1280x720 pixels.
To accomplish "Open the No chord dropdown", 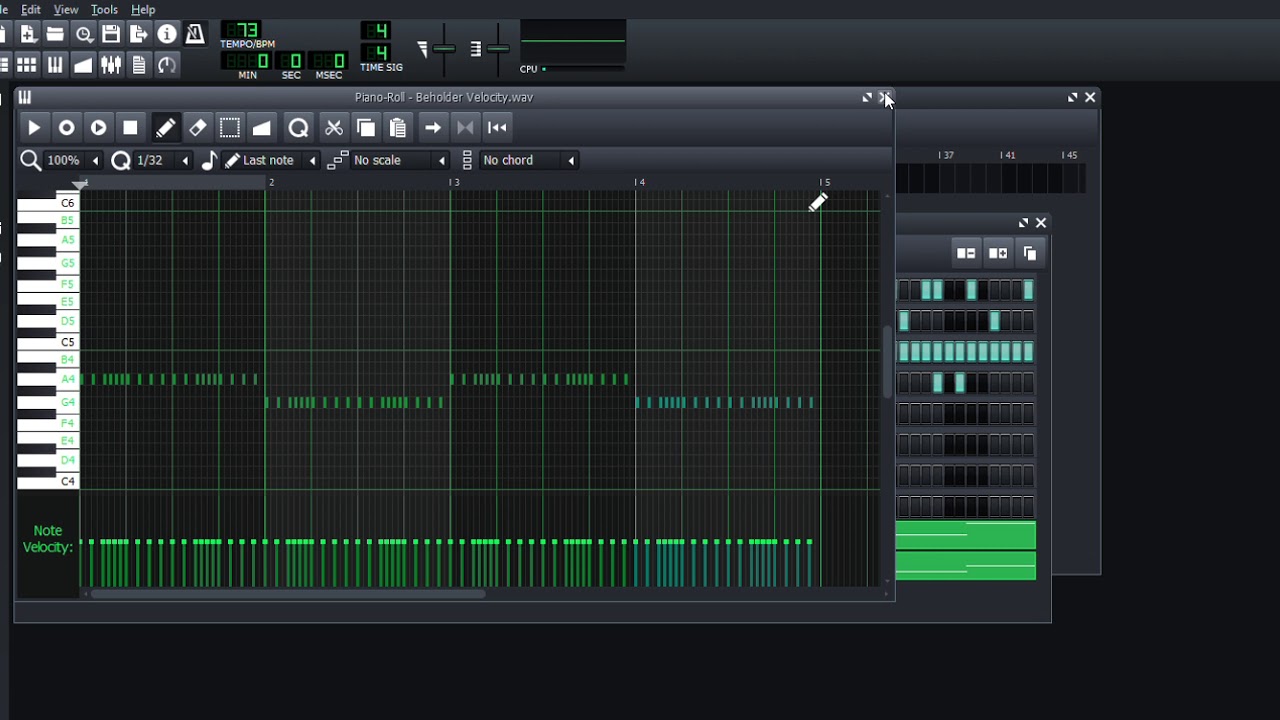I will tap(528, 160).
